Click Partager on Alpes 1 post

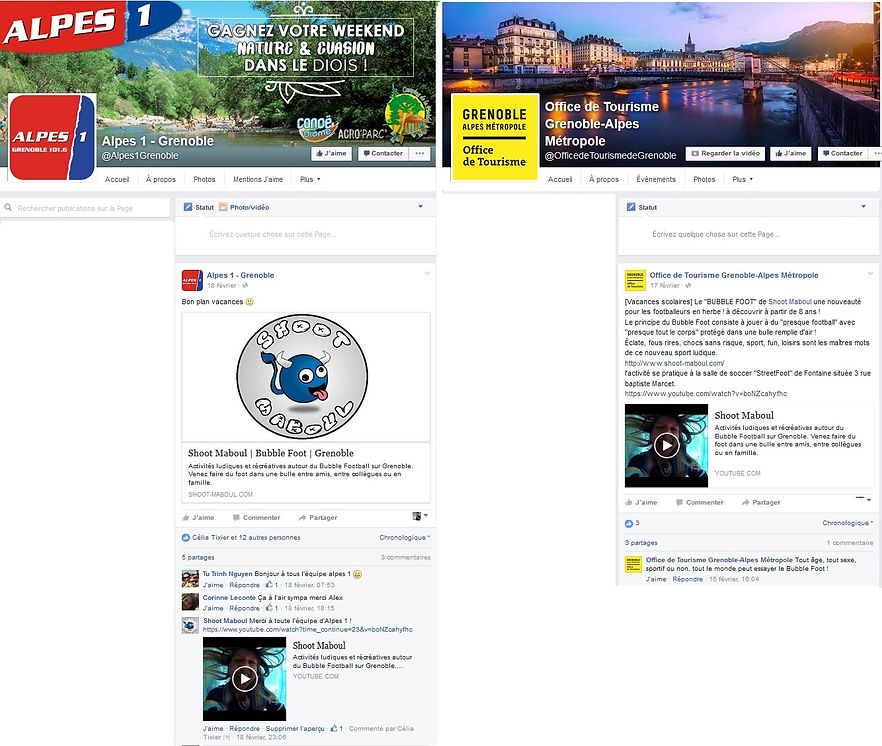pyautogui.click(x=318, y=518)
